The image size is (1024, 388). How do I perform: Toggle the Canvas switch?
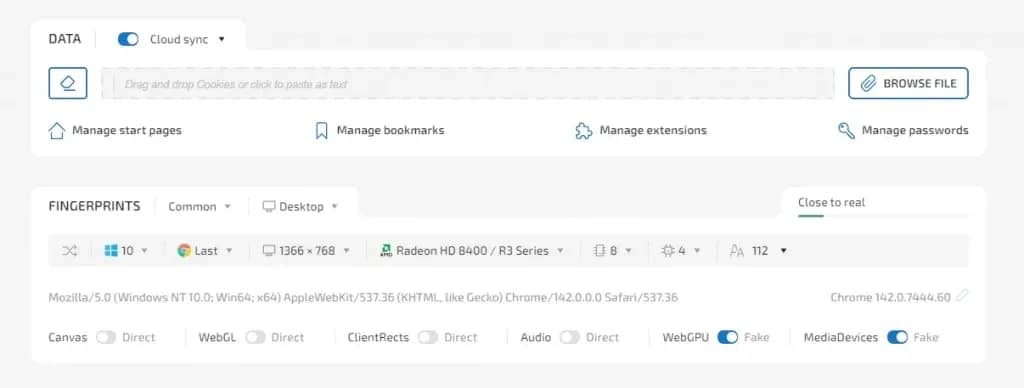coord(106,338)
